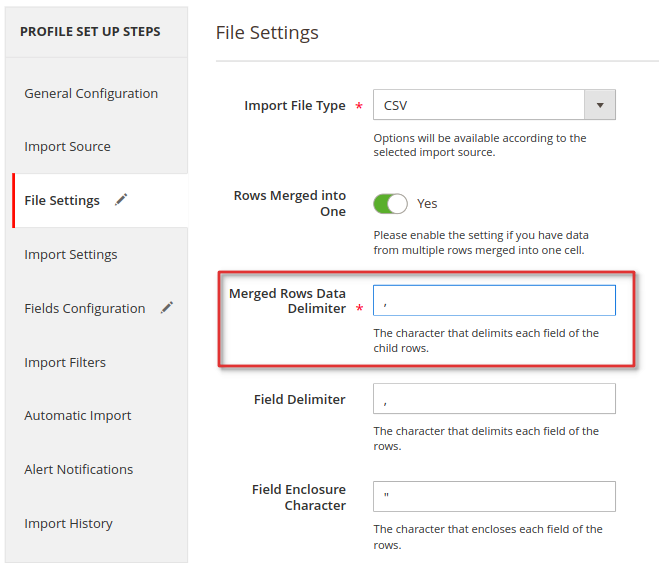This screenshot has height=581, width=659.
Task: Click the Rows Merged into One label
Action: pos(290,203)
